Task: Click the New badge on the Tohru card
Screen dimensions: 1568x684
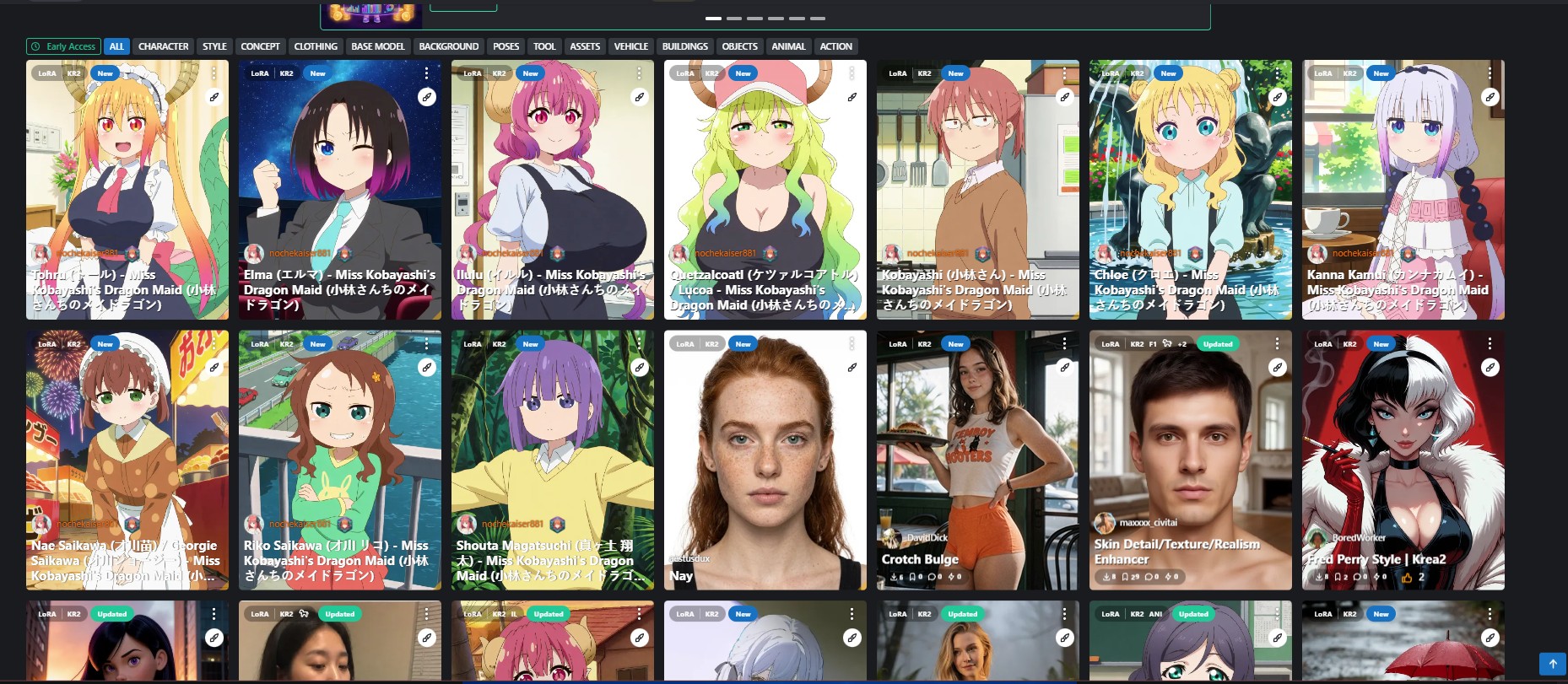Action: click(105, 73)
